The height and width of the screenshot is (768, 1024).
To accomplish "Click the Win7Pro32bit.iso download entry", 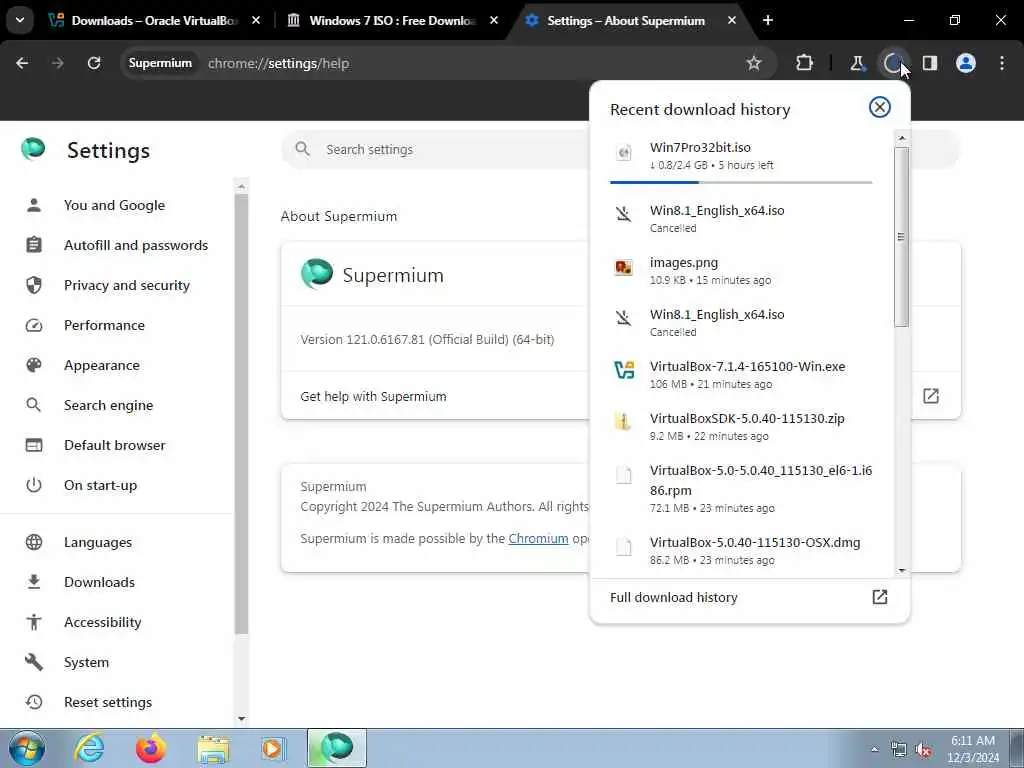I will pos(741,155).
